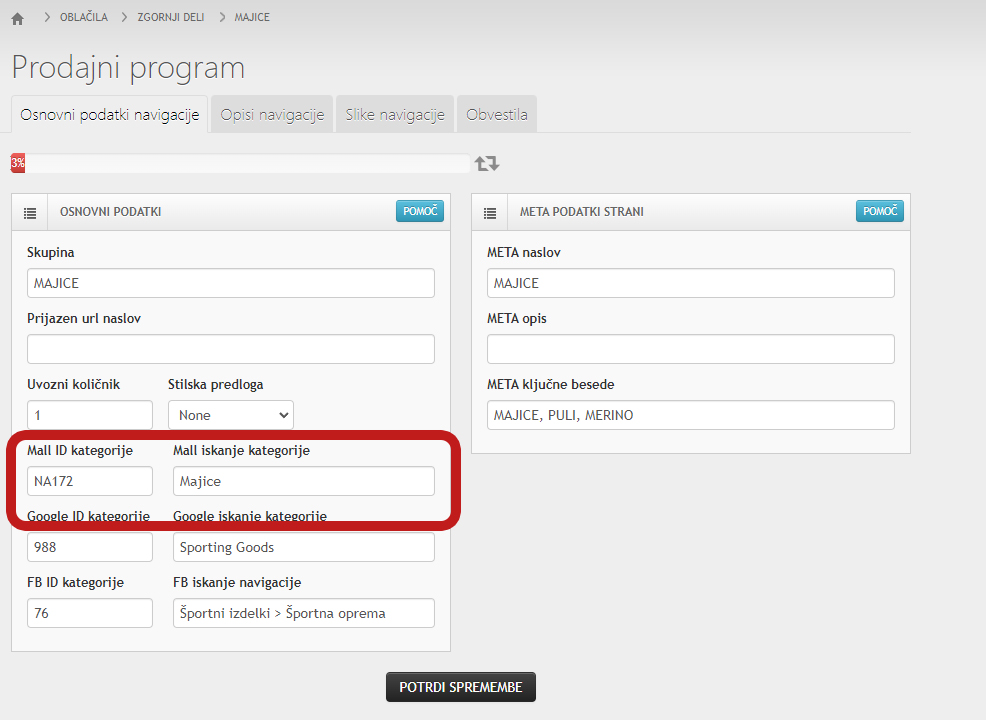Open ZGORNJI DELI breadcrumb link
This screenshot has width=986, height=720.
(170, 18)
